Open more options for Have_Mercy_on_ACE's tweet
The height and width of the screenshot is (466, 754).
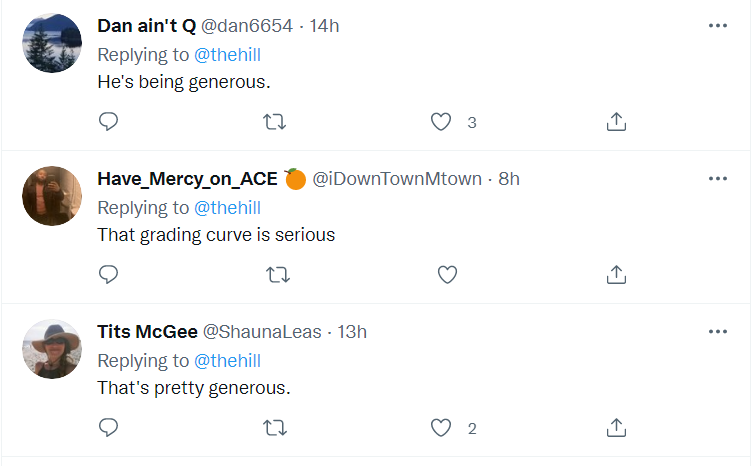pyautogui.click(x=717, y=179)
